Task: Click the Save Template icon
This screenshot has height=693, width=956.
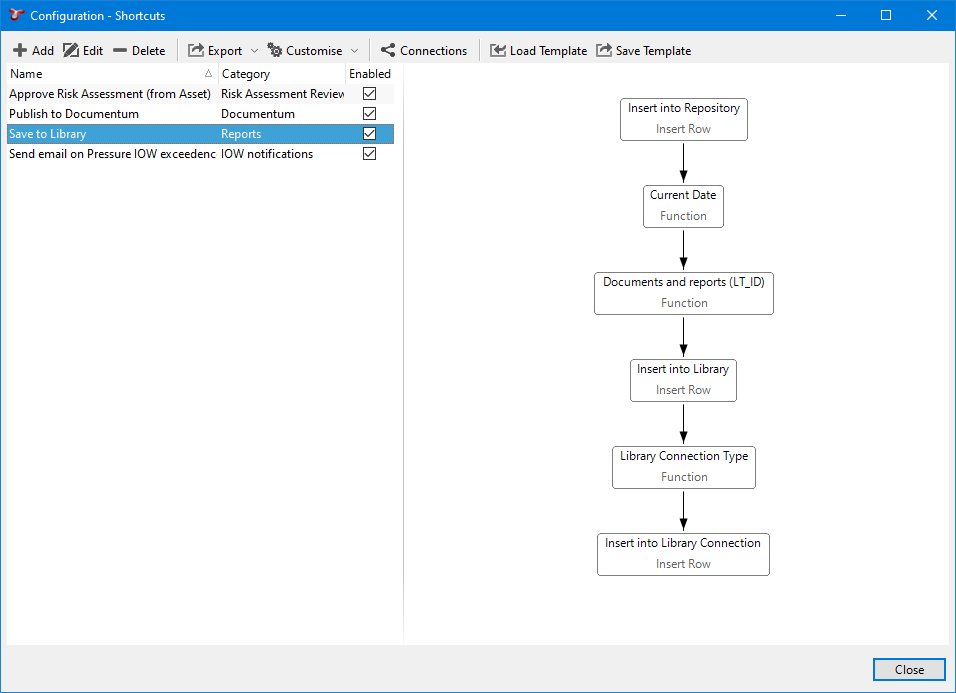Action: point(604,51)
